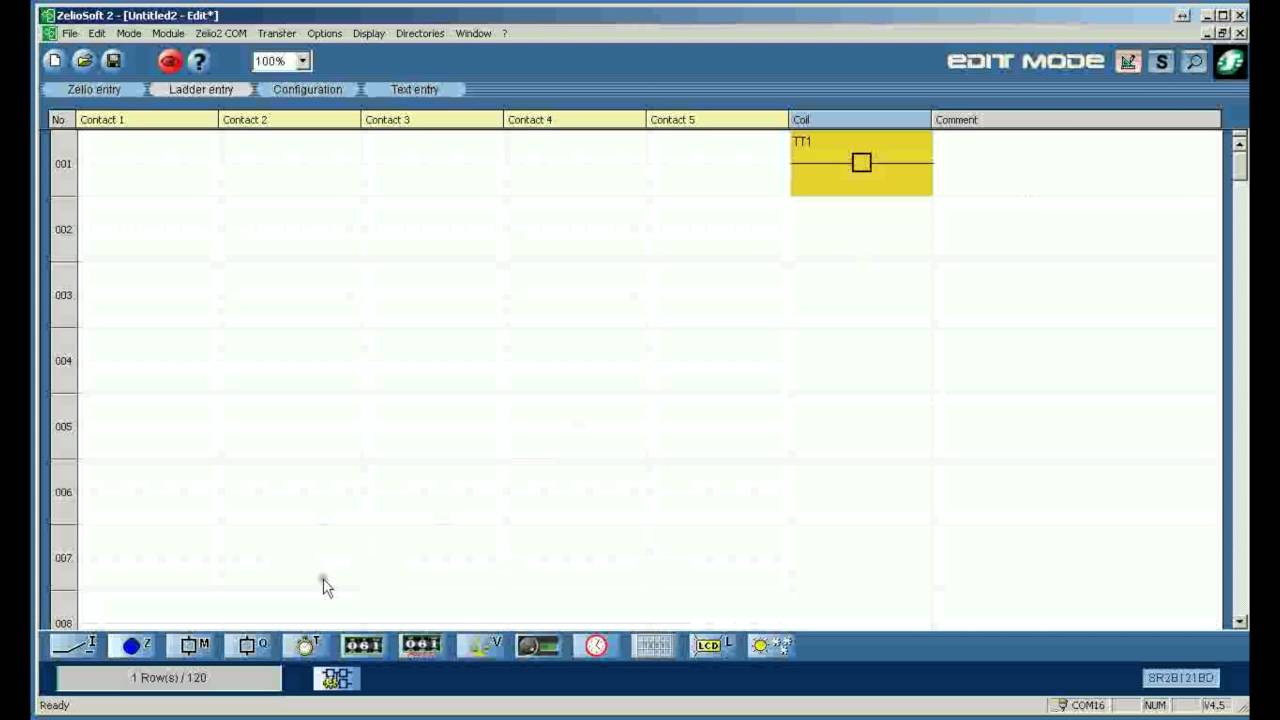Select the analog comparators tool

point(538,646)
